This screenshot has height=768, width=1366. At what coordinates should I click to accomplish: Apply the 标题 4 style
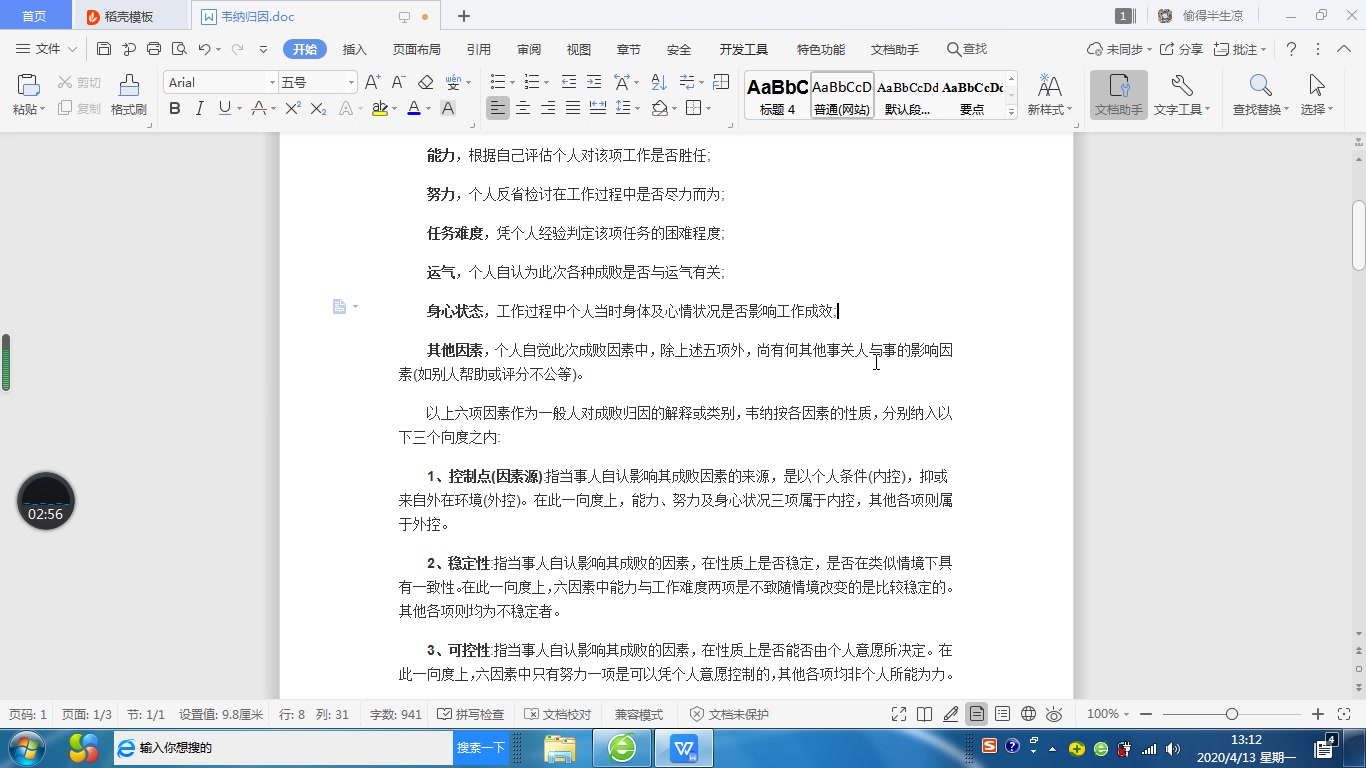[777, 96]
